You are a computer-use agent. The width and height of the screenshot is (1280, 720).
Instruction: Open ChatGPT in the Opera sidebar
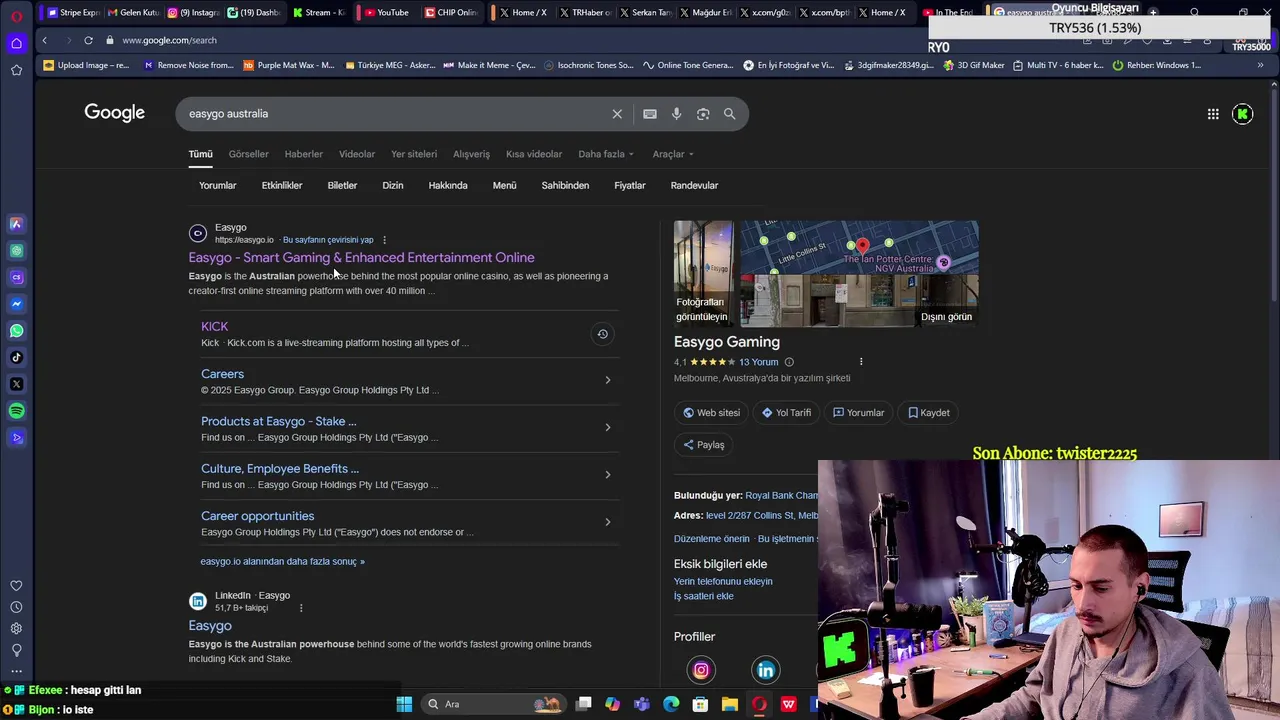click(x=16, y=251)
